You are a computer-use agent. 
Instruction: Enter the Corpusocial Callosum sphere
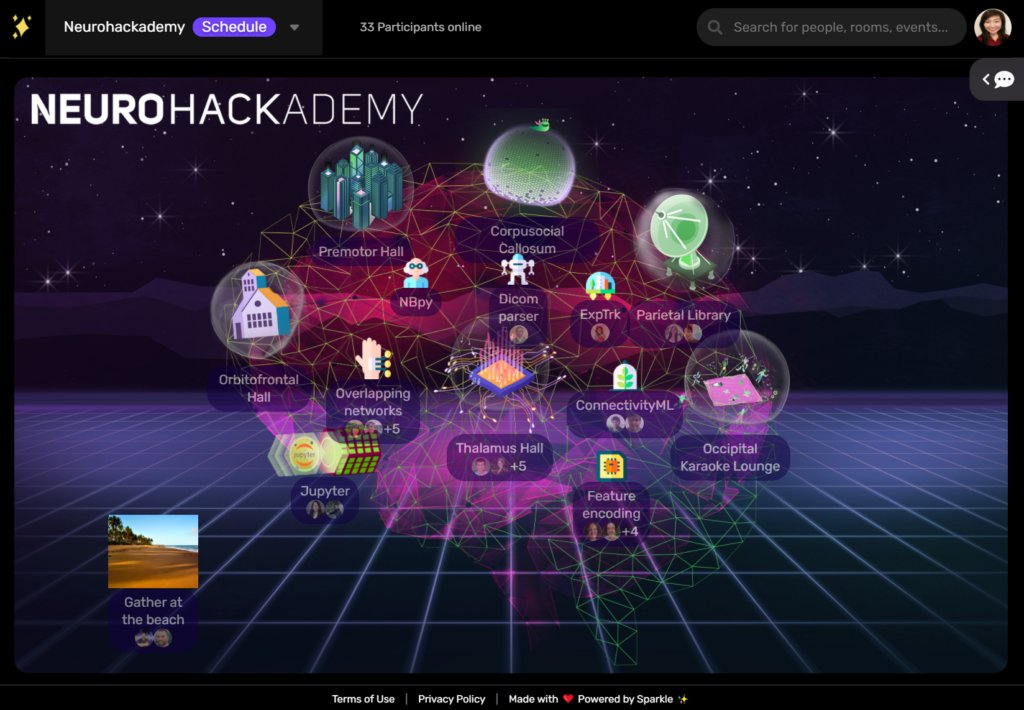(527, 168)
